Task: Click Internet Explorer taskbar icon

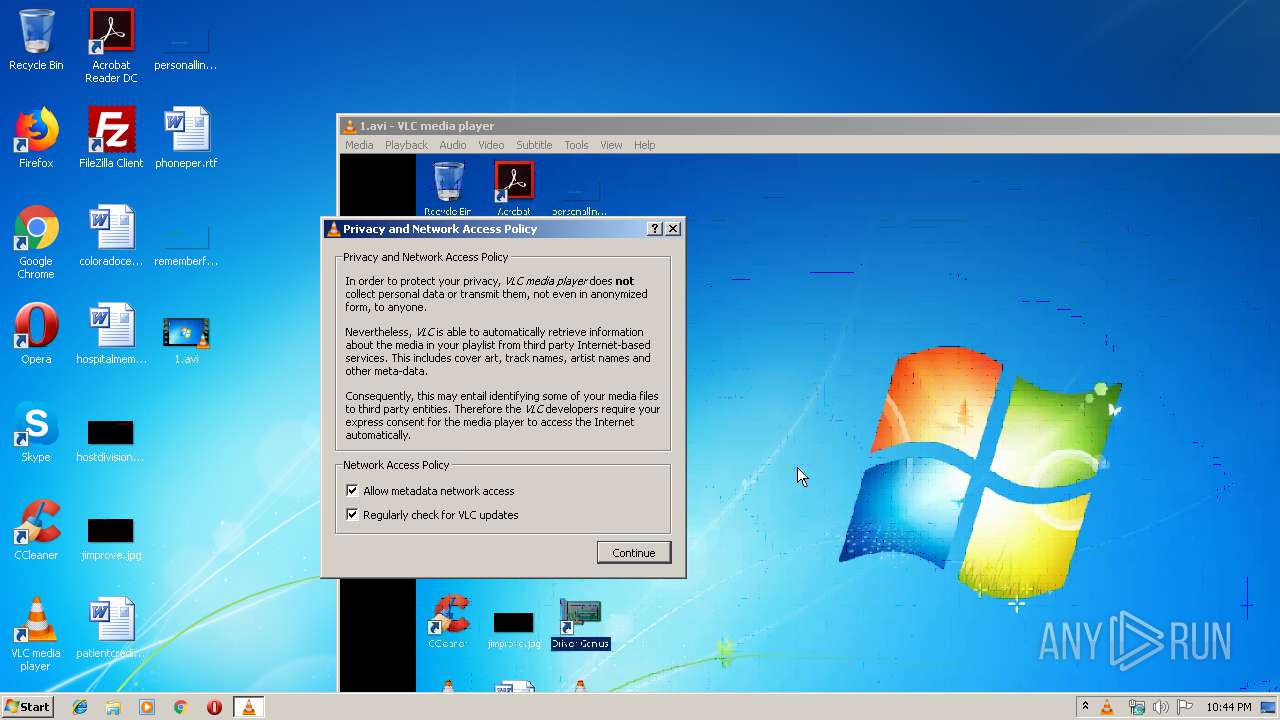Action: click(x=80, y=707)
